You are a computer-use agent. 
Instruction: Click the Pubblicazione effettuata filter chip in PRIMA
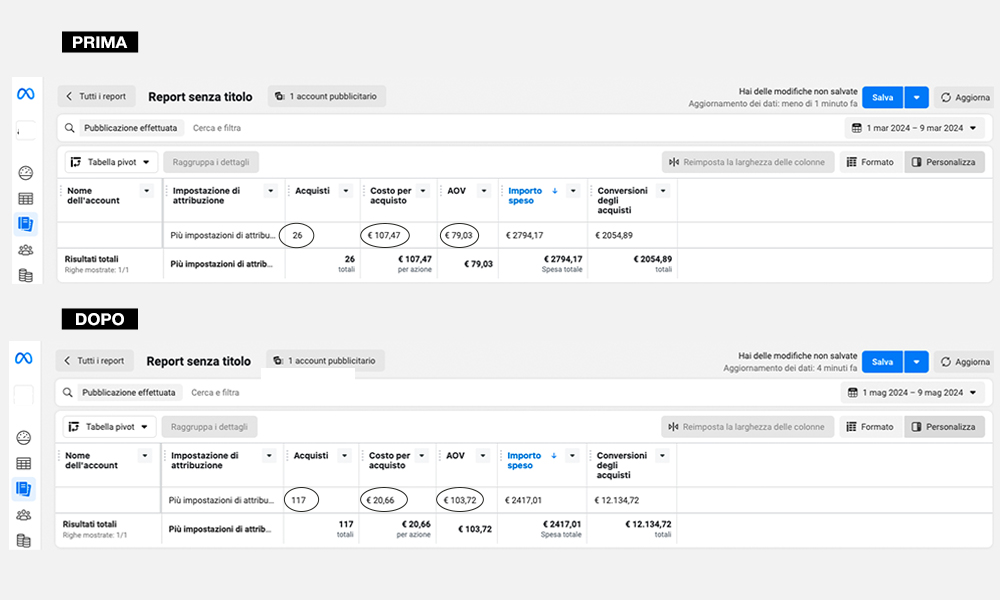pyautogui.click(x=131, y=128)
